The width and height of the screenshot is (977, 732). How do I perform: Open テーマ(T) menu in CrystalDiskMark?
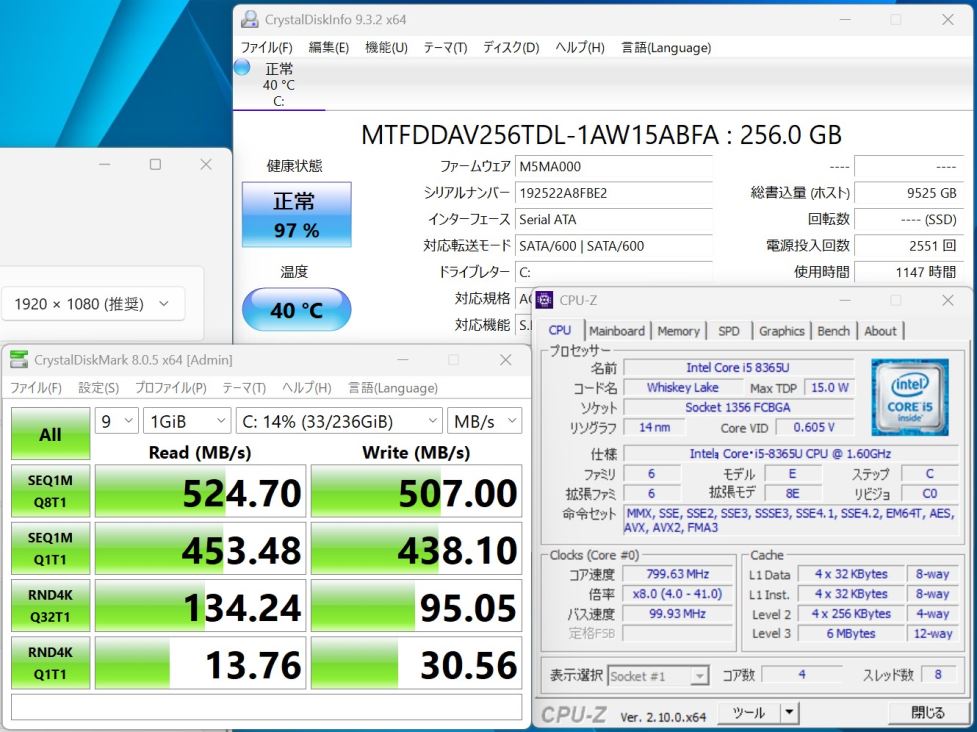pyautogui.click(x=244, y=387)
